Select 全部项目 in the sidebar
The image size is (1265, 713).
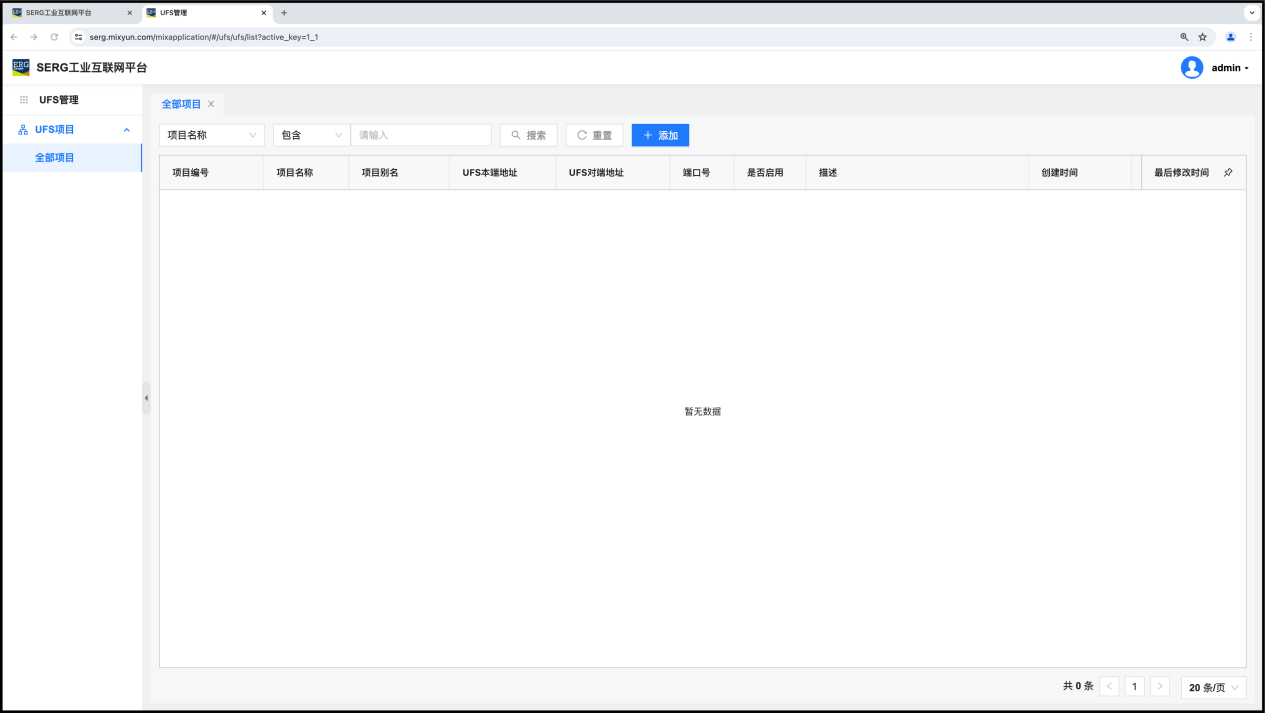pyautogui.click(x=55, y=158)
